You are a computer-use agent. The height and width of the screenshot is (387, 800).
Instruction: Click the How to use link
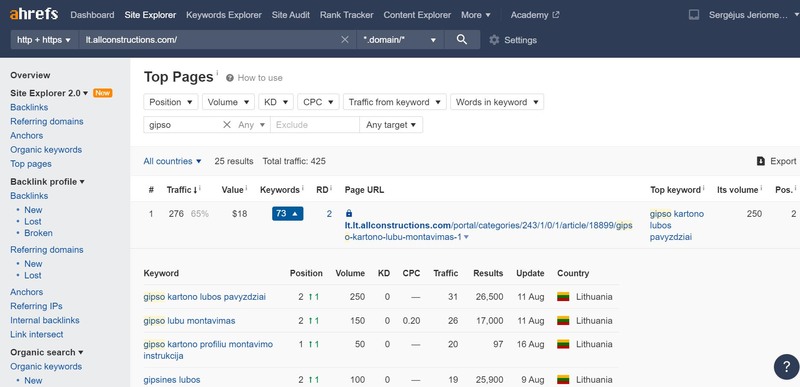pos(260,78)
